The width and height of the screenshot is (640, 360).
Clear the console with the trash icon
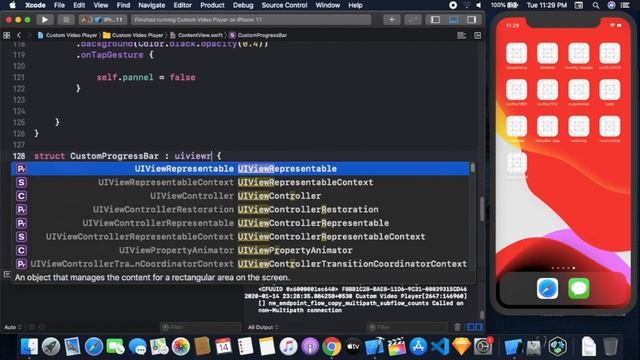click(x=457, y=327)
